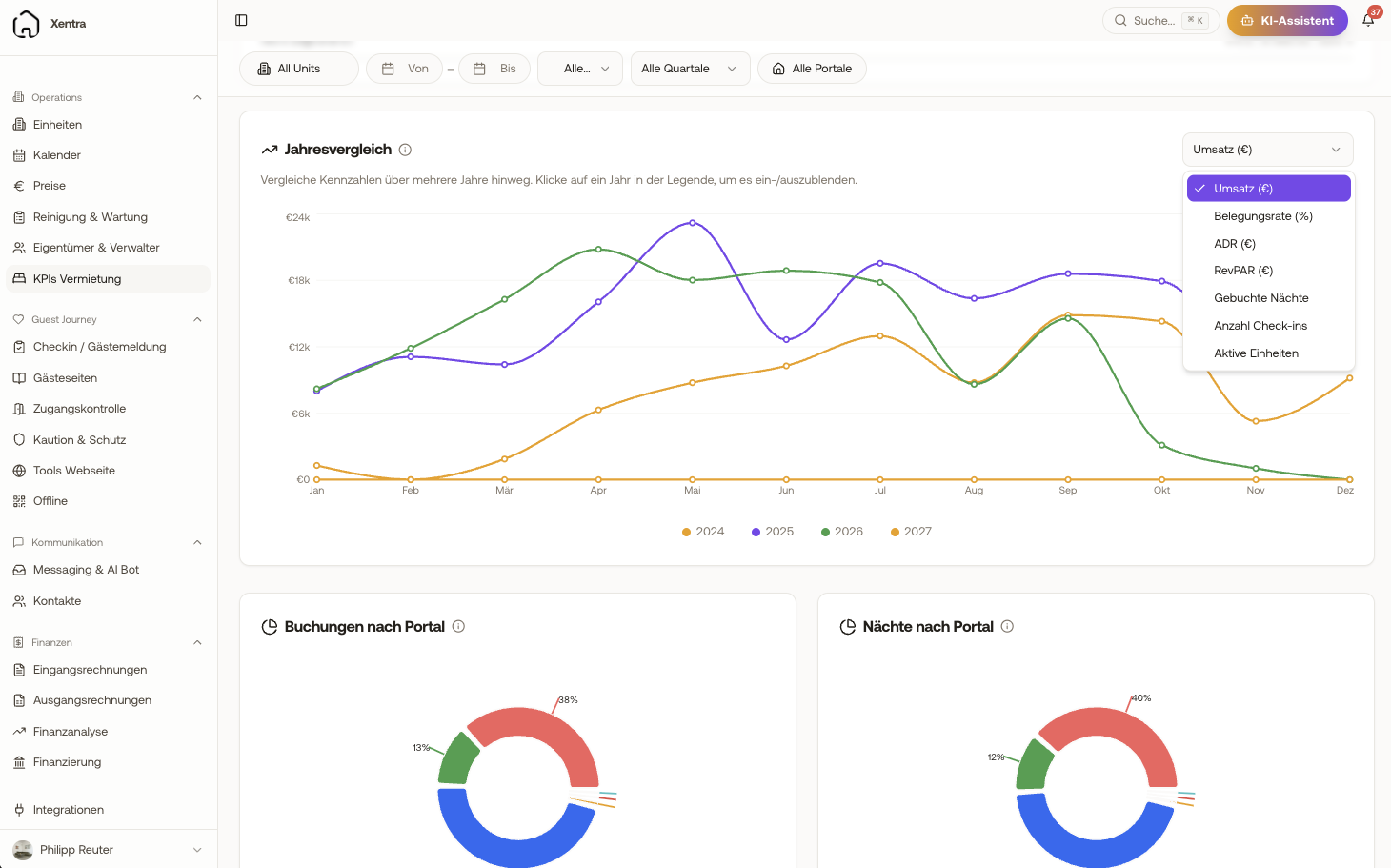The height and width of the screenshot is (868, 1391).
Task: Click the Finanzierung bank icon
Action: (19, 762)
